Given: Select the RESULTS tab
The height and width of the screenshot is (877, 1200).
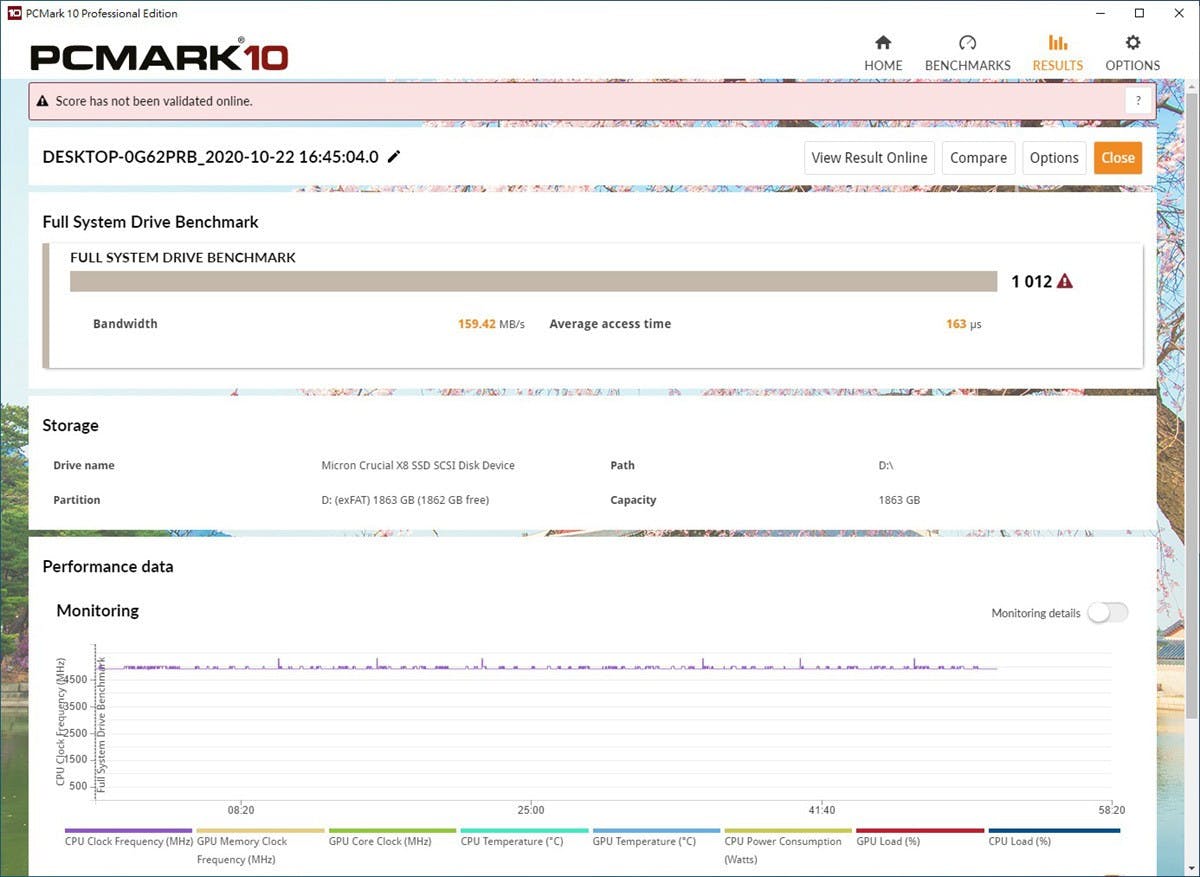Looking at the screenshot, I should click(x=1057, y=54).
